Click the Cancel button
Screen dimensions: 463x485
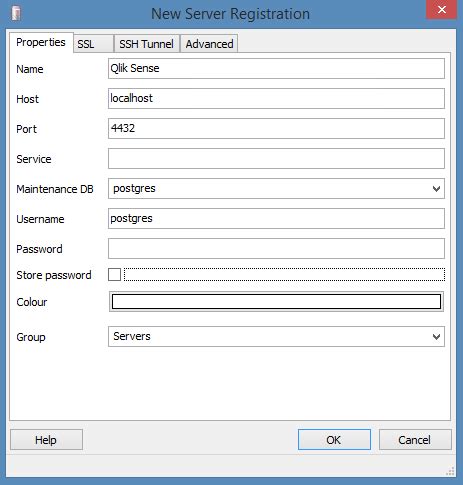[x=415, y=440]
